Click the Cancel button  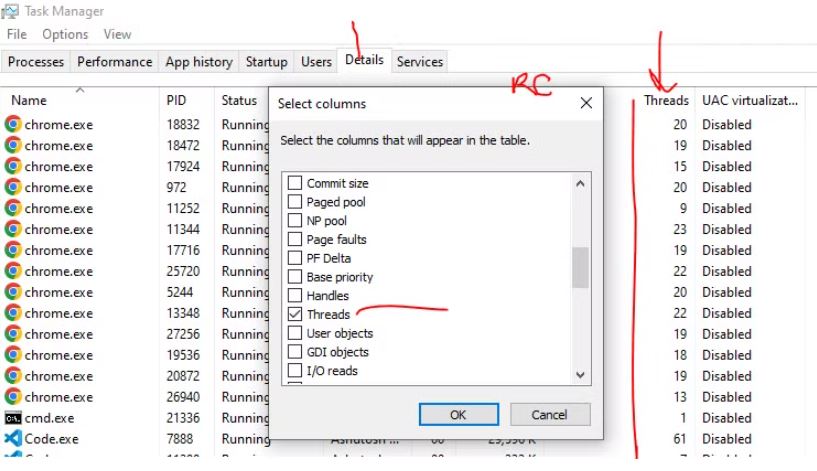pos(549,414)
